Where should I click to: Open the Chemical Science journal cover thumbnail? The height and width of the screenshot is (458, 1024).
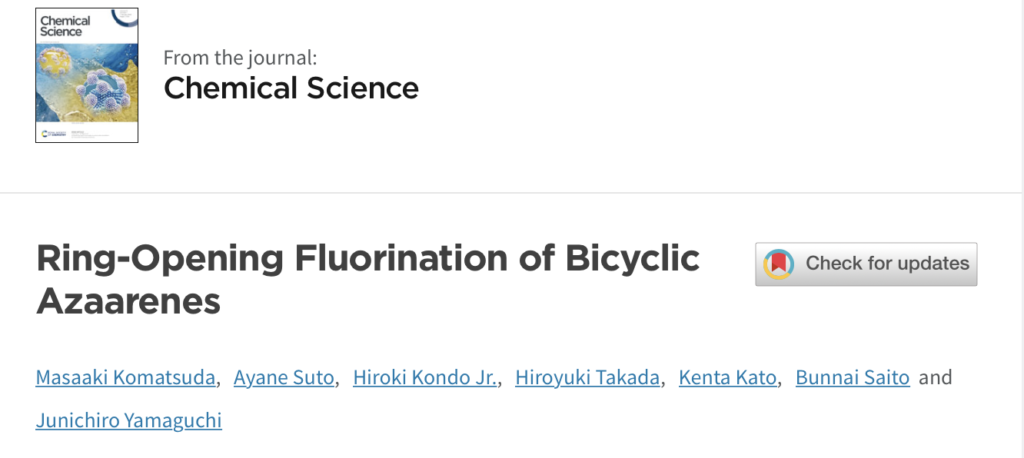(x=87, y=75)
